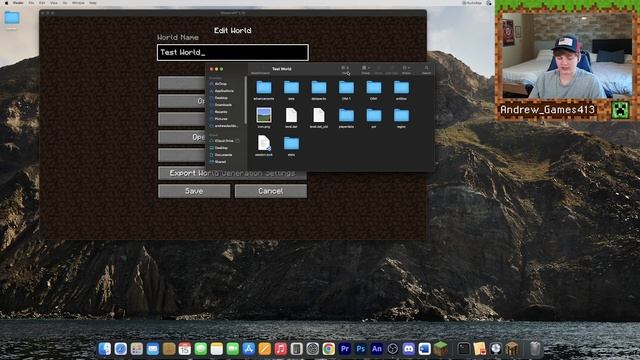Select the level.dat file
The height and width of the screenshot is (360, 640).
click(x=291, y=116)
